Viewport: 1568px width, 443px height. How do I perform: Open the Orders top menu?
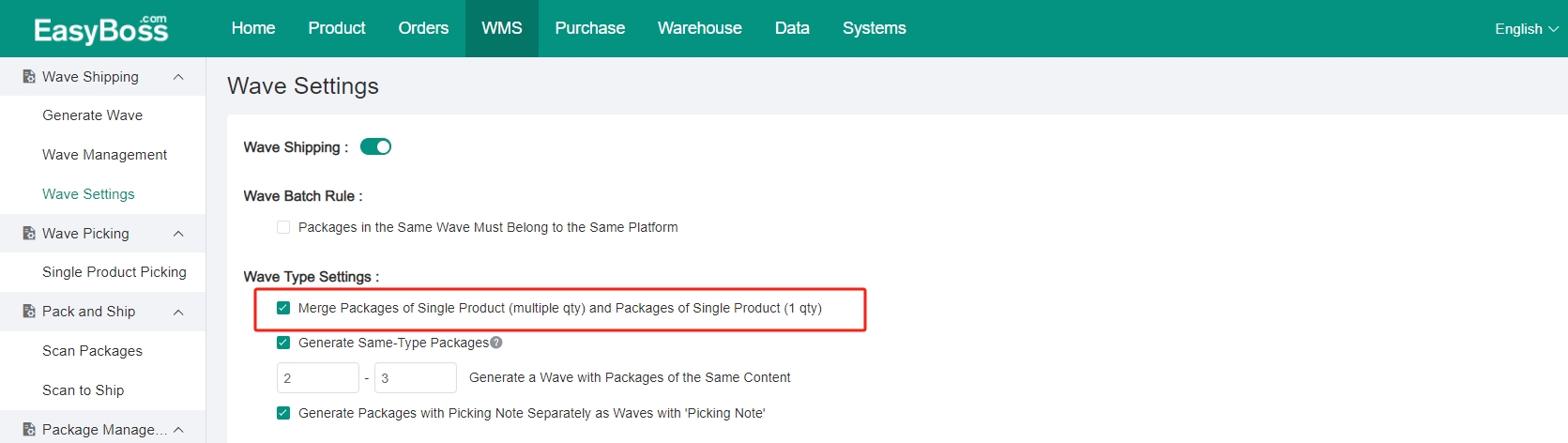point(423,28)
